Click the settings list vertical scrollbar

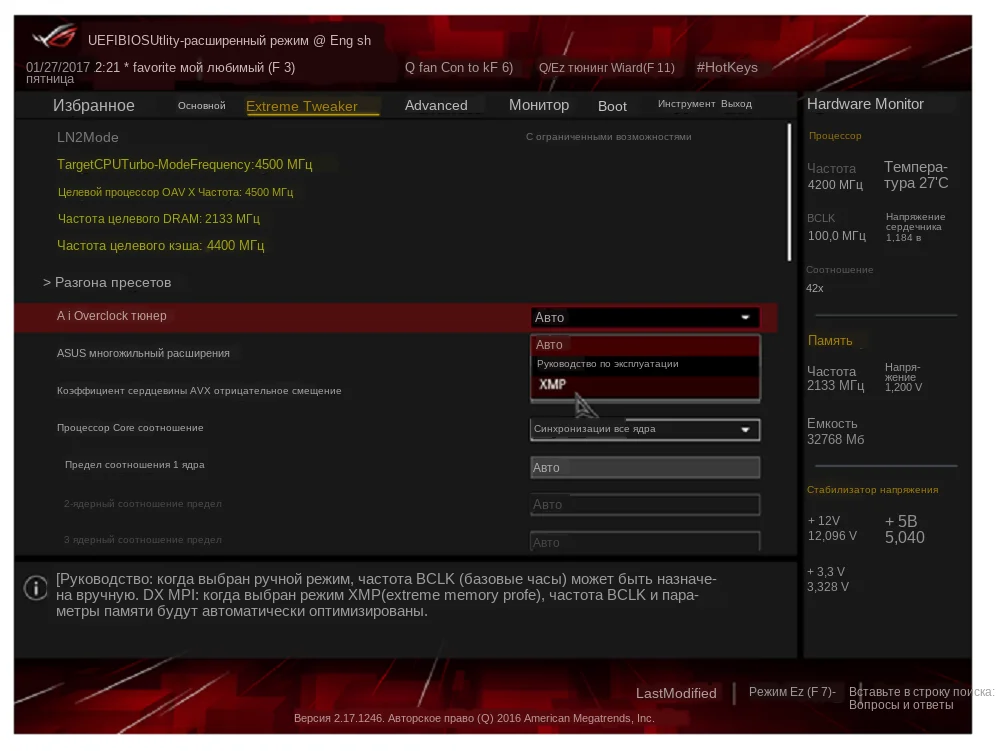[x=789, y=193]
